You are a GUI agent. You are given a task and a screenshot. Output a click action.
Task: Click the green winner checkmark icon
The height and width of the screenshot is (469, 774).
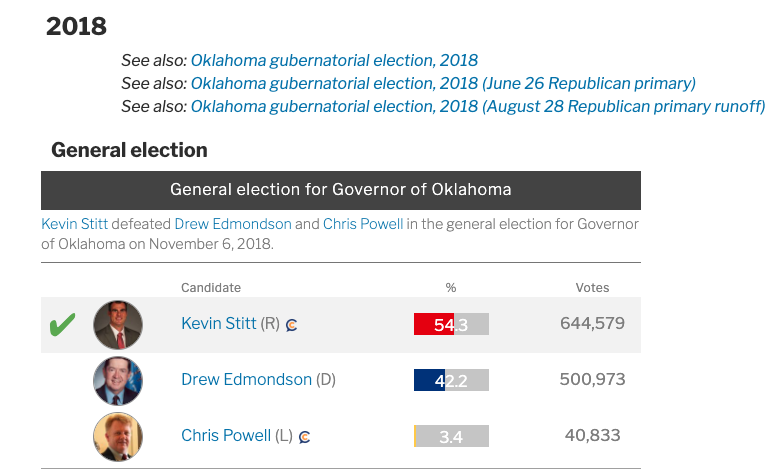point(62,325)
